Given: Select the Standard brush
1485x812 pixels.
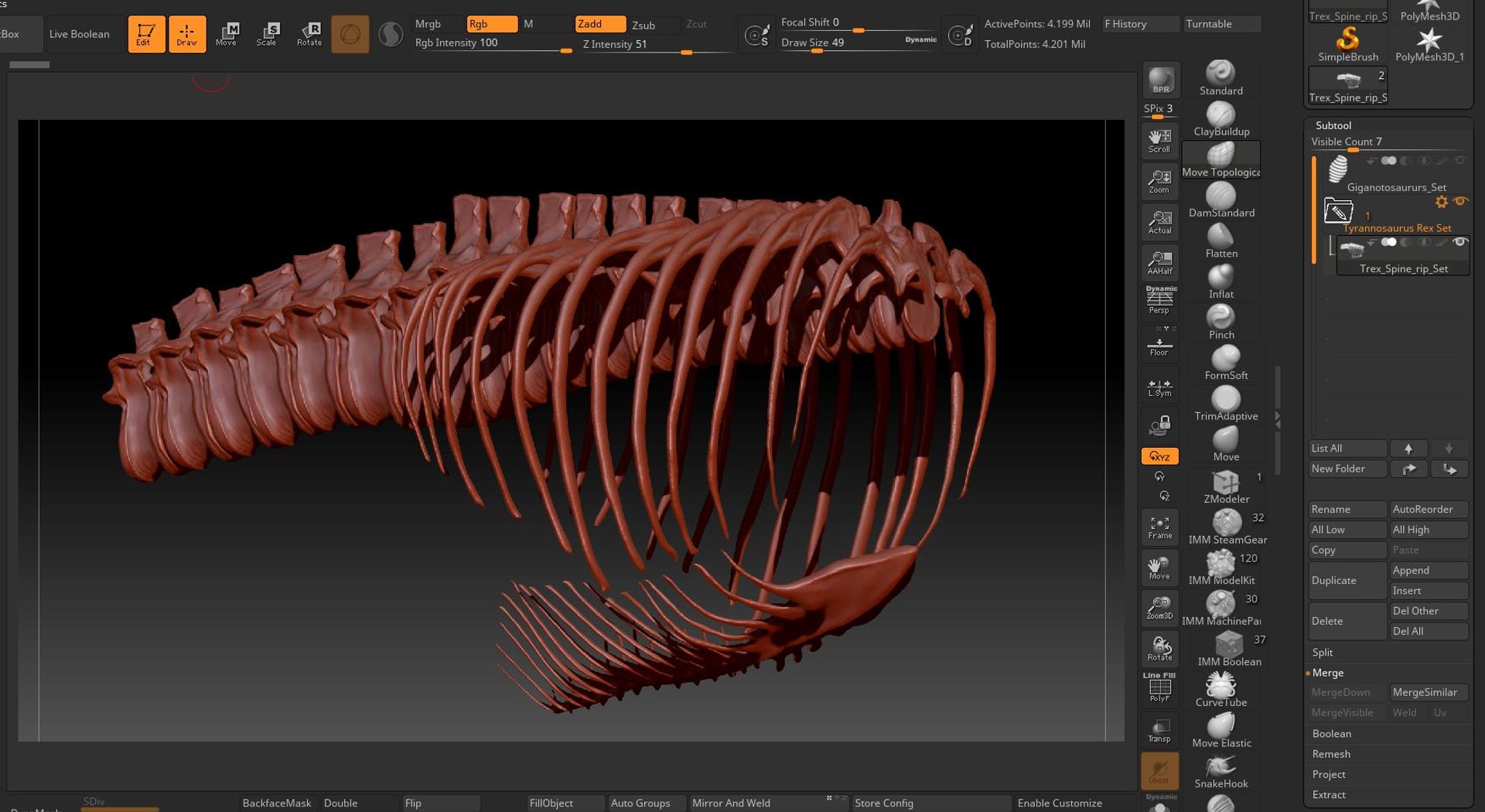Looking at the screenshot, I should point(1220,78).
